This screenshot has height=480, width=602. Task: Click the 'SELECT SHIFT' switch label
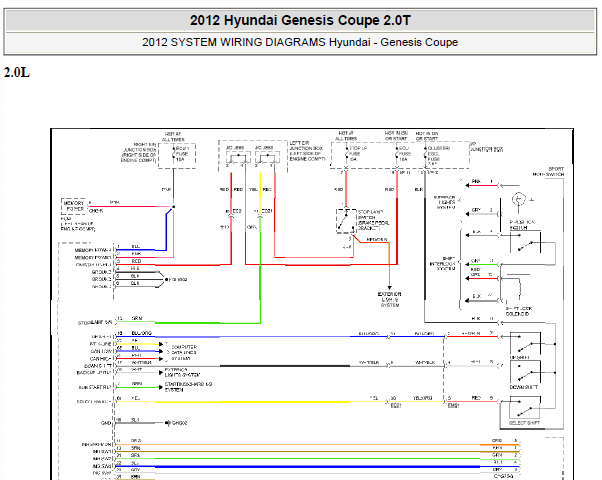(524, 423)
